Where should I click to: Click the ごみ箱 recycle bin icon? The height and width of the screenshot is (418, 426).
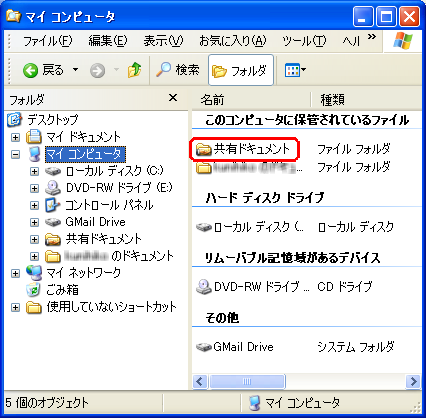pos(33,290)
